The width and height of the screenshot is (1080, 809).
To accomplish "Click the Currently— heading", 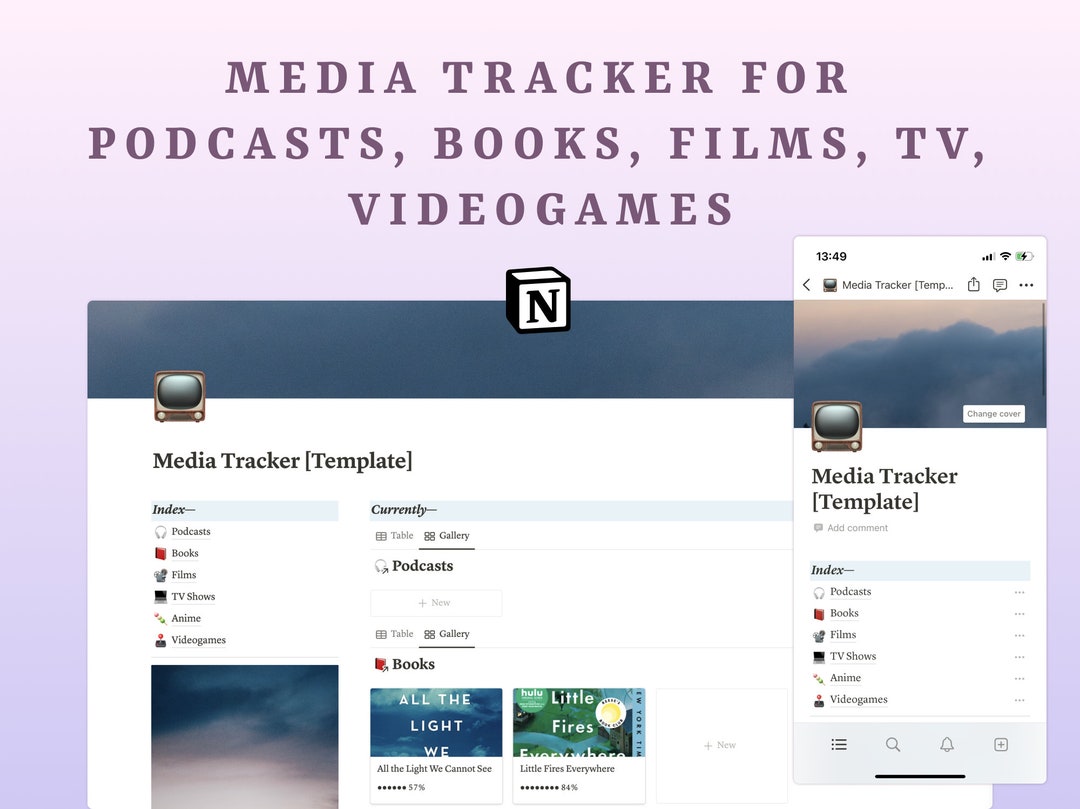I will 404,510.
